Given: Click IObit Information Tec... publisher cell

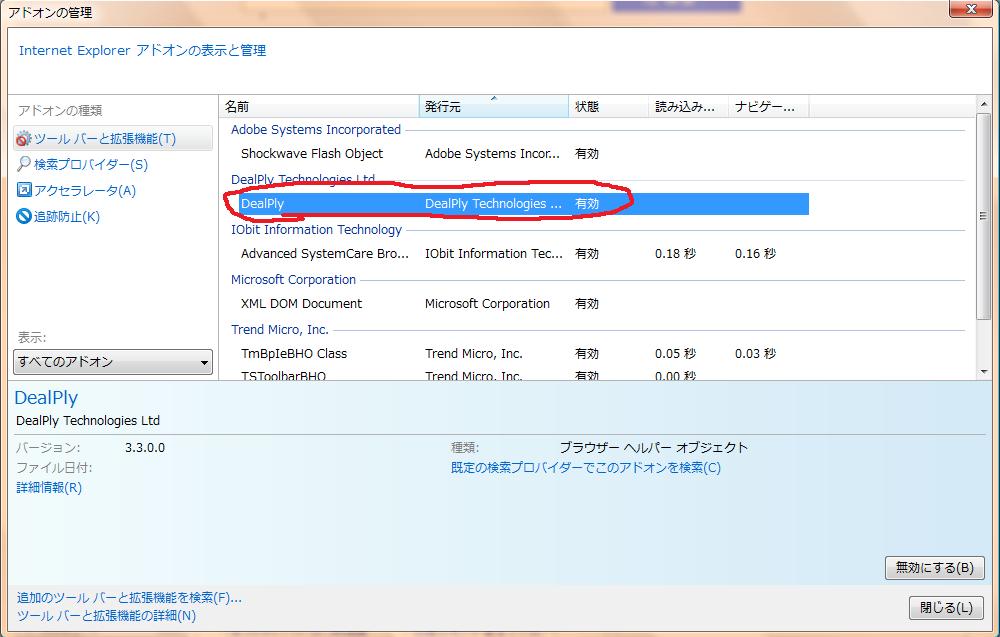Looking at the screenshot, I should (x=494, y=254).
